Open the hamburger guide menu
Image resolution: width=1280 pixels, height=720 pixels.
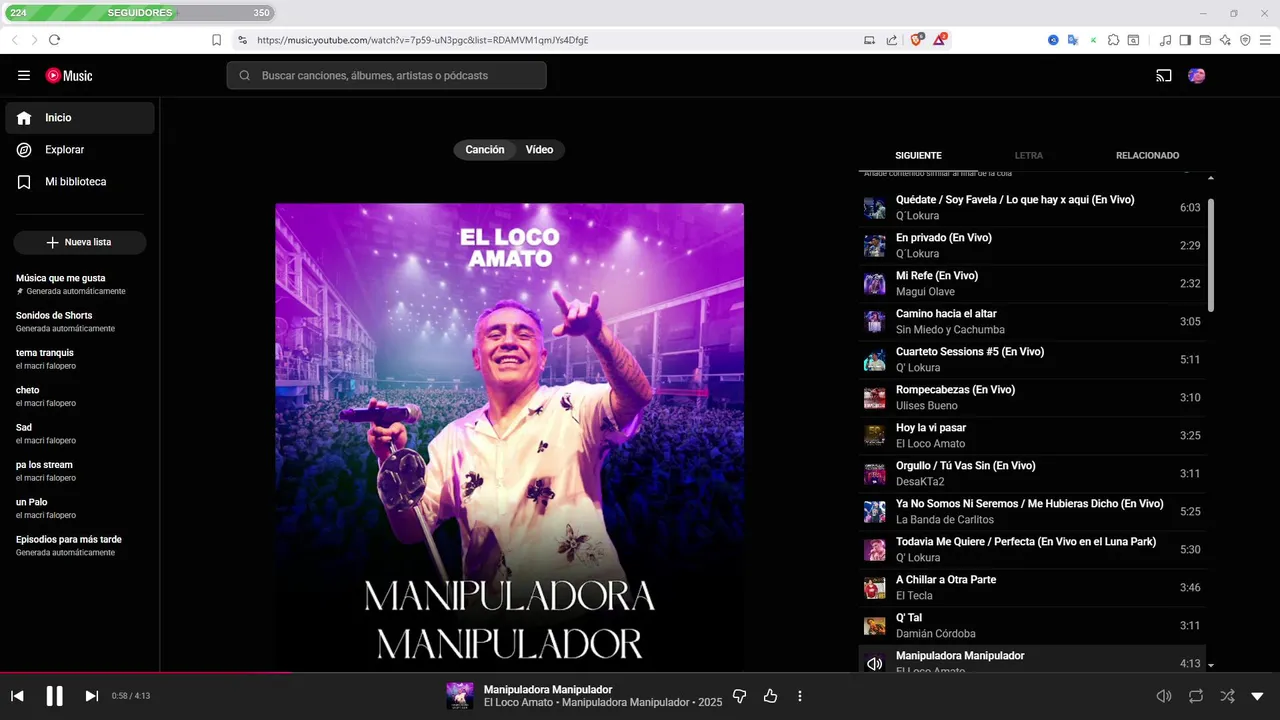click(x=24, y=75)
